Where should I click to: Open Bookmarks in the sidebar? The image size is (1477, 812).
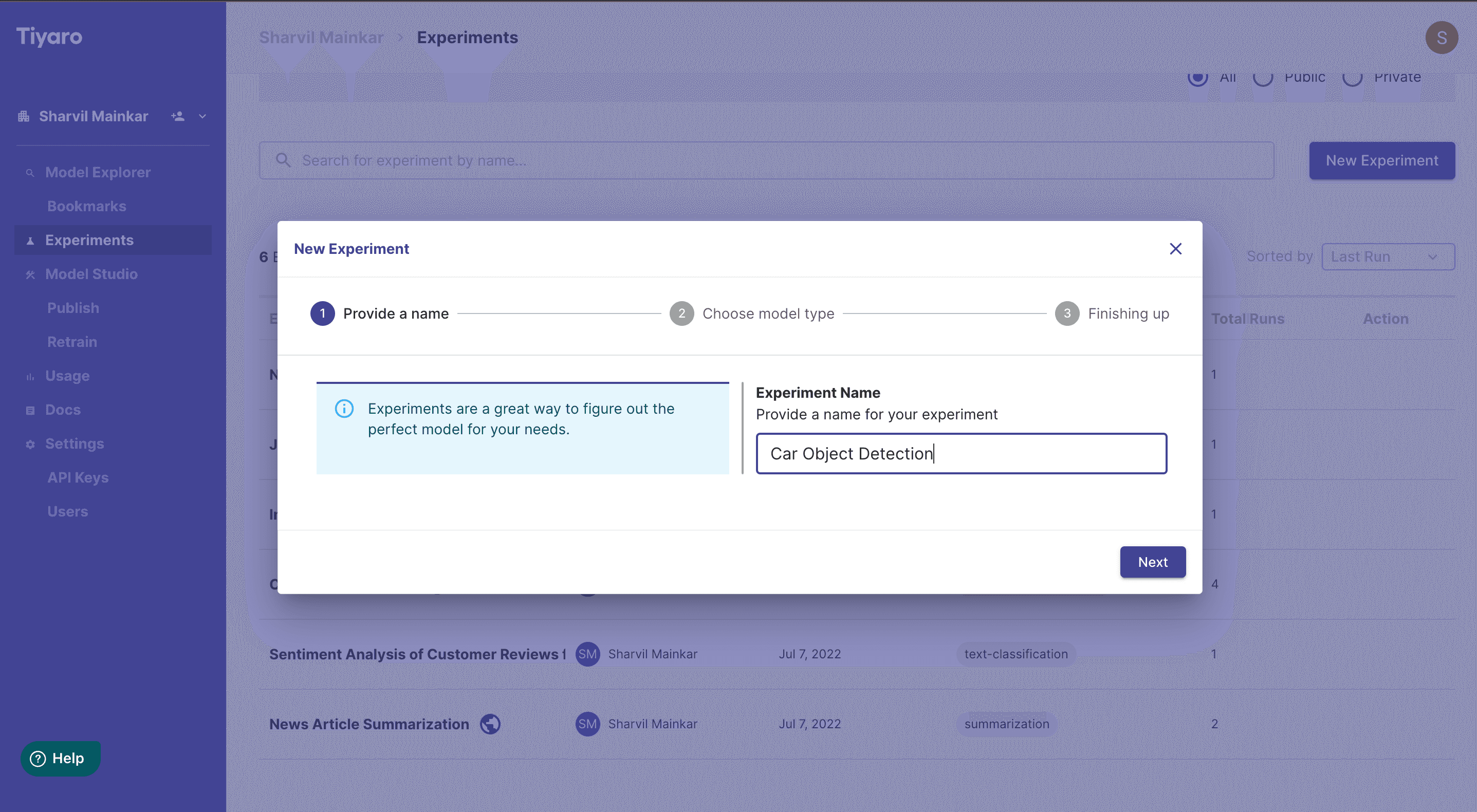tap(86, 206)
